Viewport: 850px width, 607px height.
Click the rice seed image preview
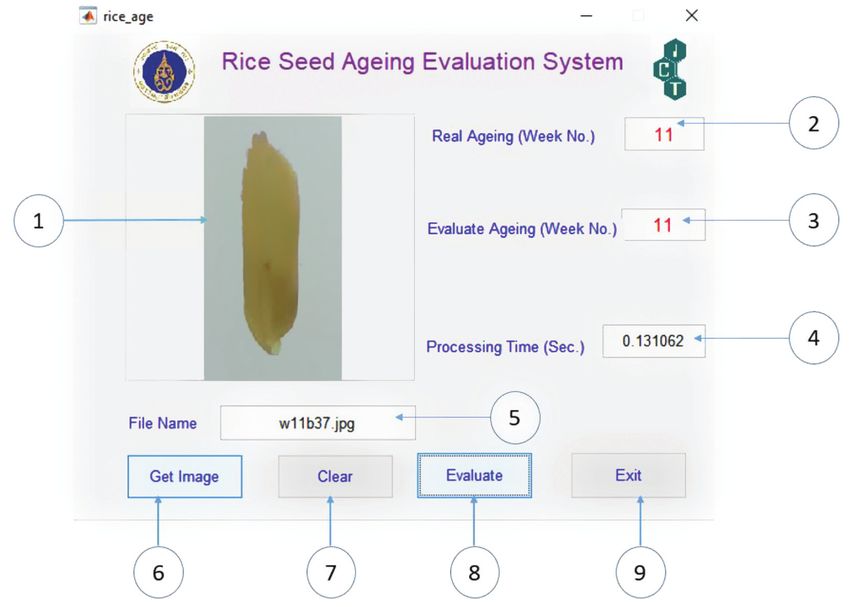pos(273,248)
